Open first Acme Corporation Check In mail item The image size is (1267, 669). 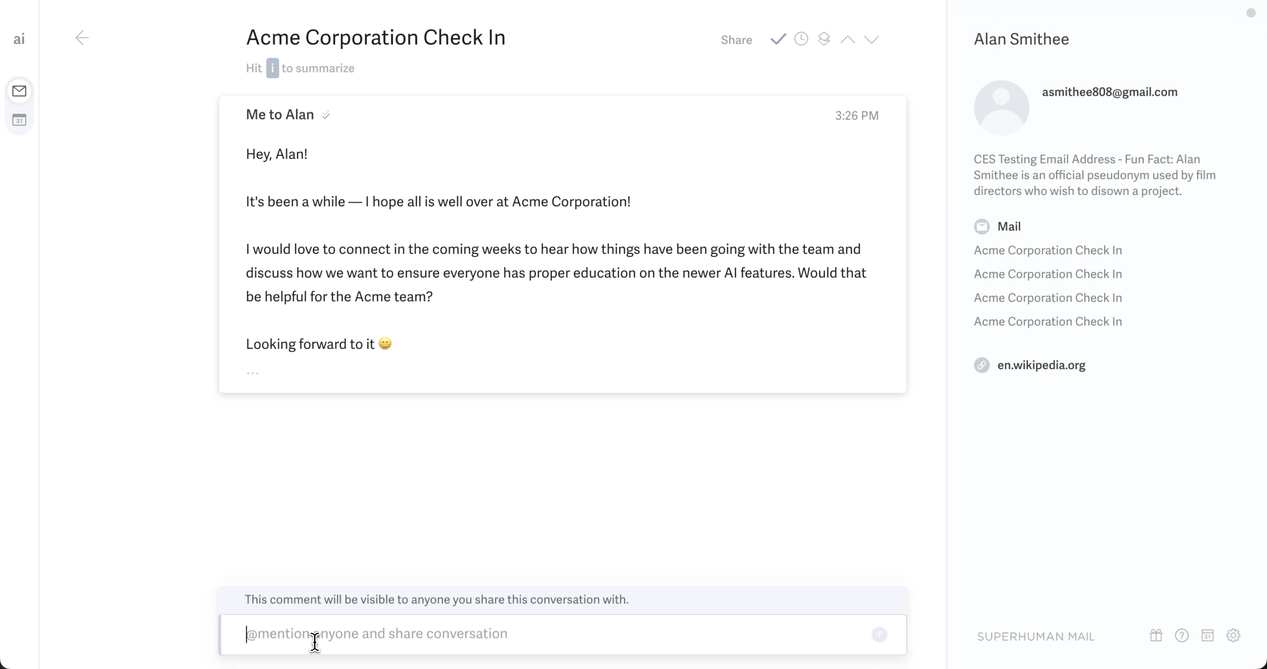(1047, 250)
